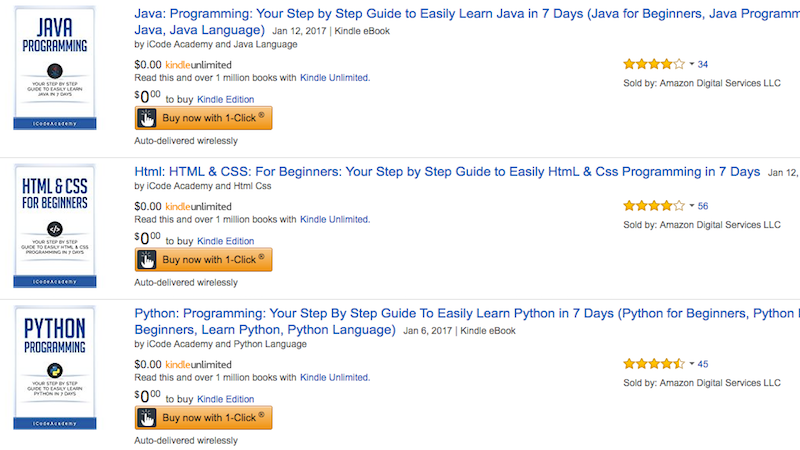The height and width of the screenshot is (450, 800).
Task: Open Java Programming book cover thumbnail
Action: point(55,67)
